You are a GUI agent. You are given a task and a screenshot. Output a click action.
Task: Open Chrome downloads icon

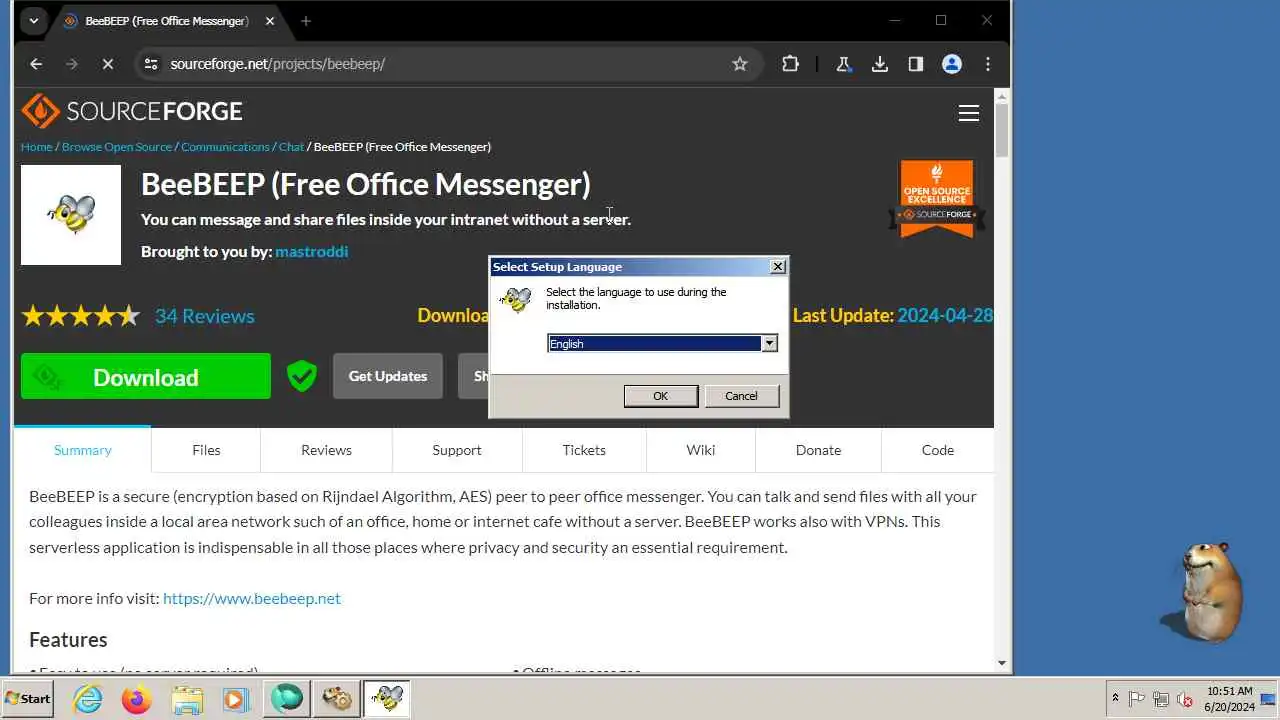pyautogui.click(x=880, y=64)
